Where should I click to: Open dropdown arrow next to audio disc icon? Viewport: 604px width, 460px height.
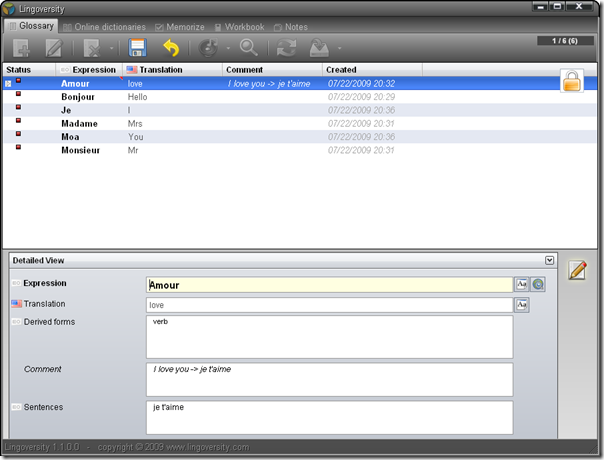point(228,49)
